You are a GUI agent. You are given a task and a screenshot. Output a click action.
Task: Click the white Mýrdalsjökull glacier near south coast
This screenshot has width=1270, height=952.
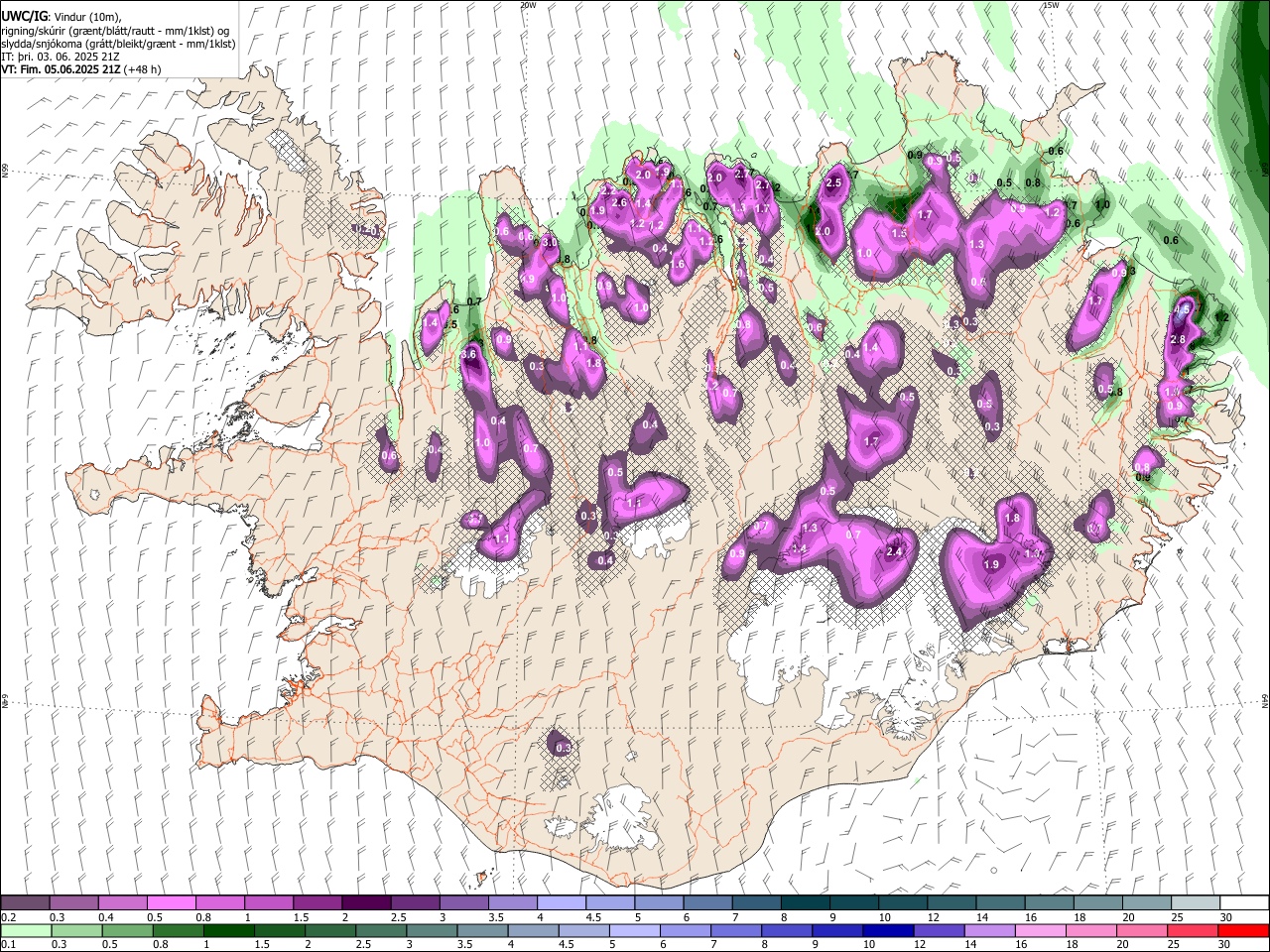[623, 818]
